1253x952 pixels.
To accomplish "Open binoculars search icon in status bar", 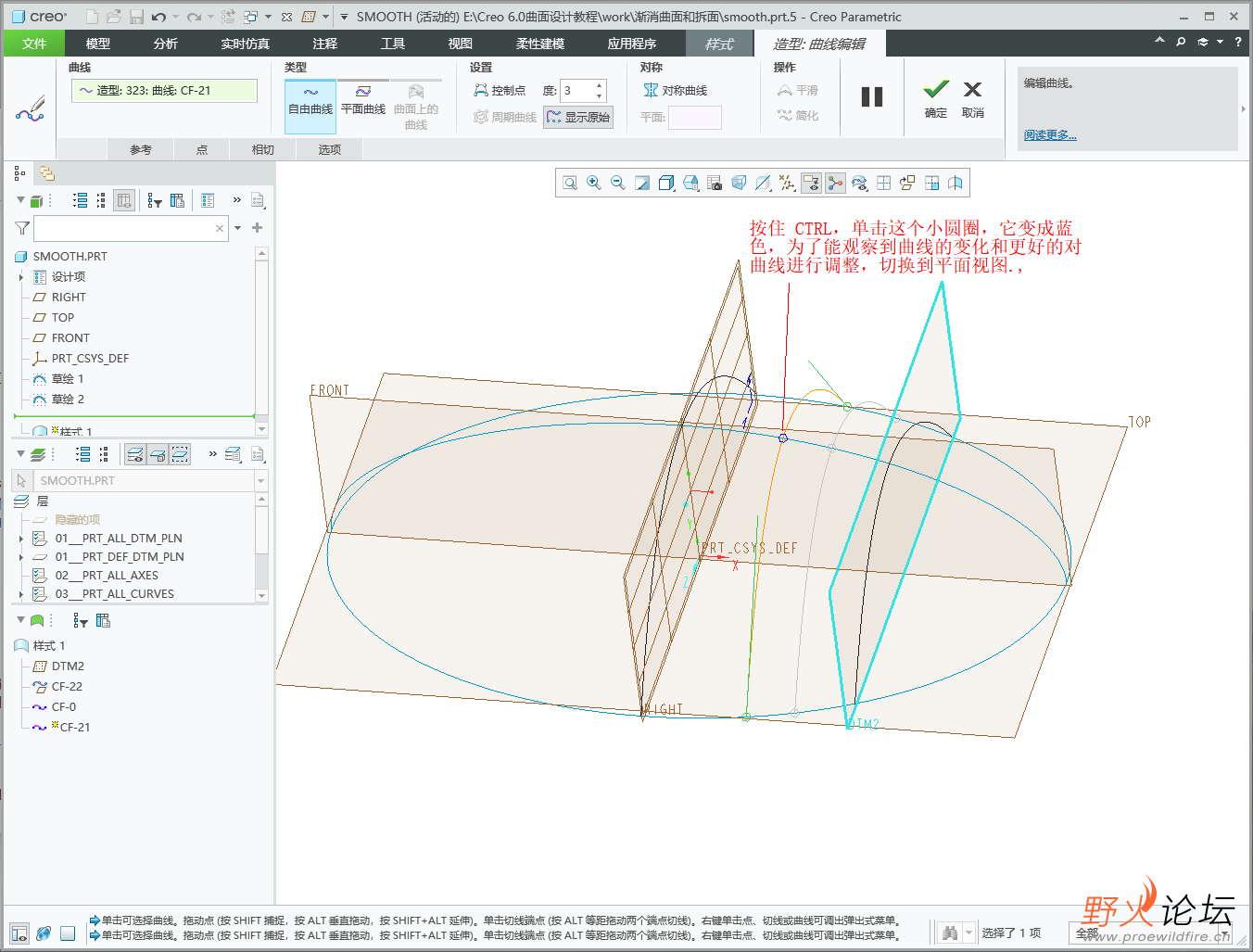I will tap(950, 933).
